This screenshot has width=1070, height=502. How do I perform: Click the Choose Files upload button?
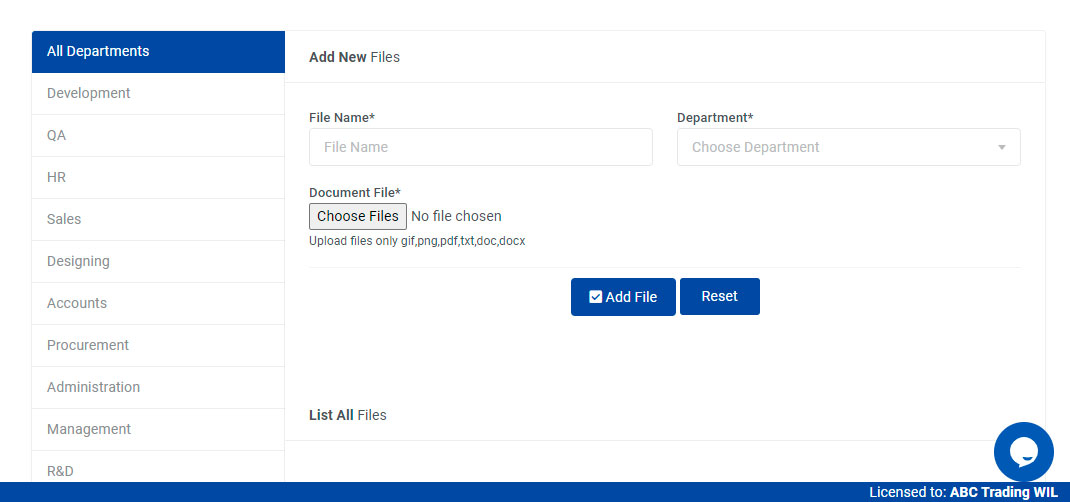pyautogui.click(x=358, y=217)
